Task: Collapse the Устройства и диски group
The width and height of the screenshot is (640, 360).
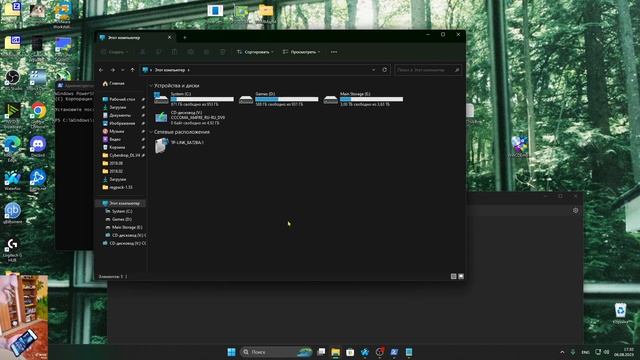Action: coord(151,86)
